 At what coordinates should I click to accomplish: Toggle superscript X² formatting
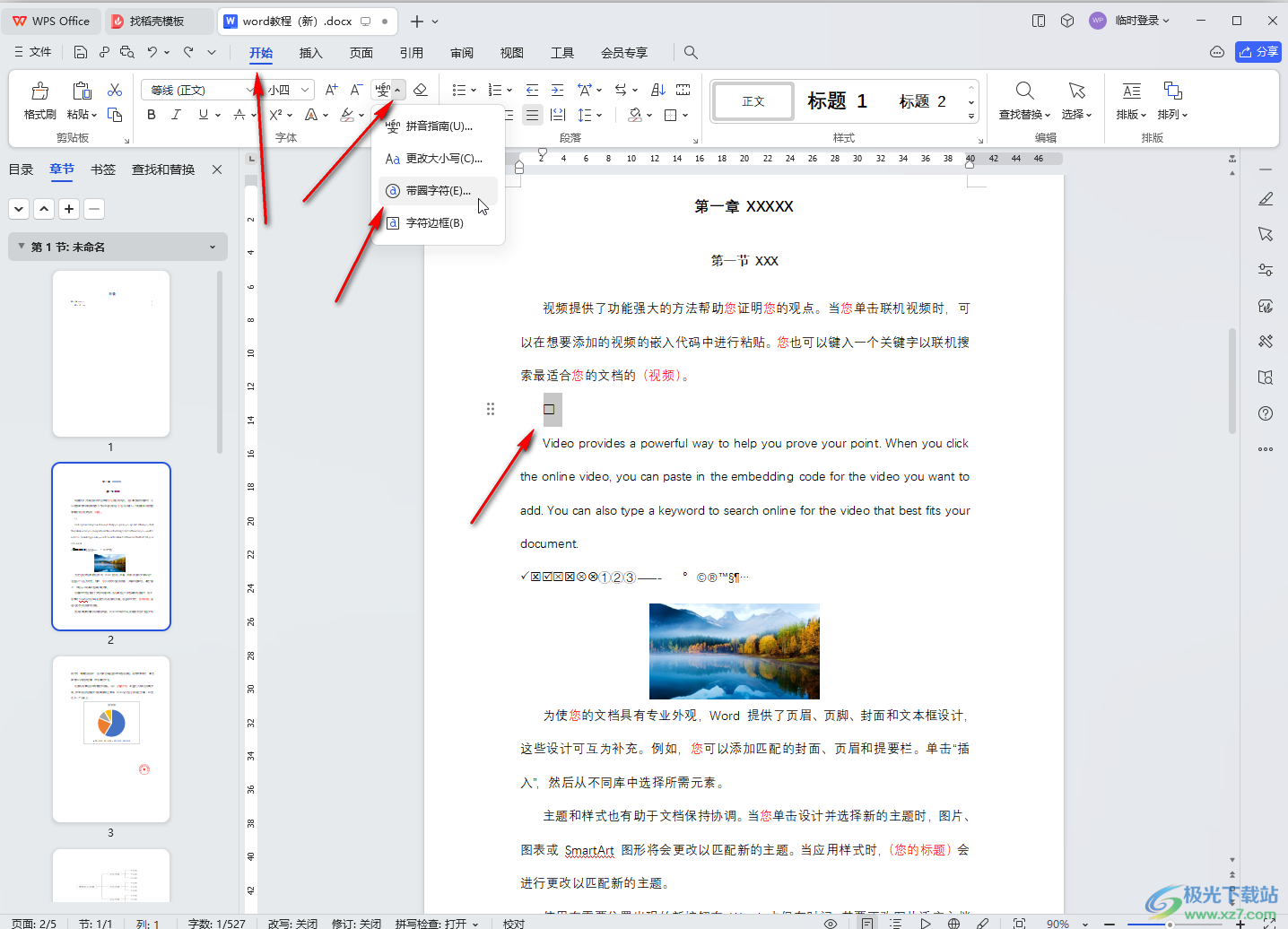275,114
